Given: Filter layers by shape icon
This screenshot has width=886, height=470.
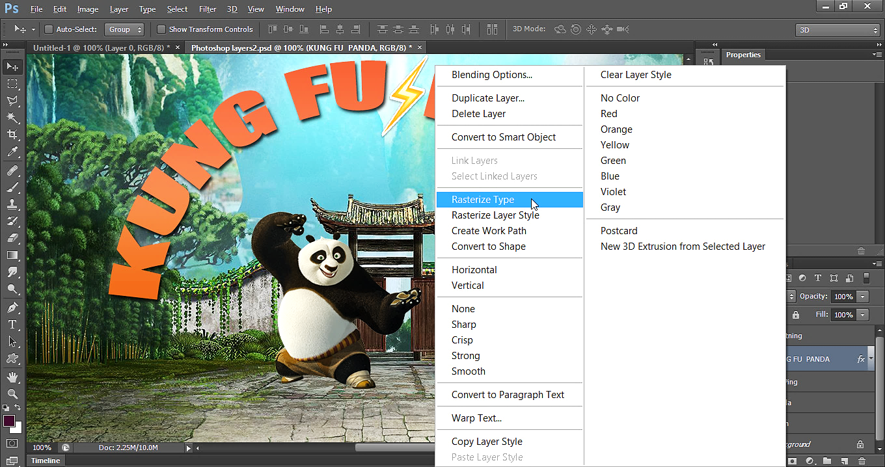Looking at the screenshot, I should pyautogui.click(x=833, y=278).
